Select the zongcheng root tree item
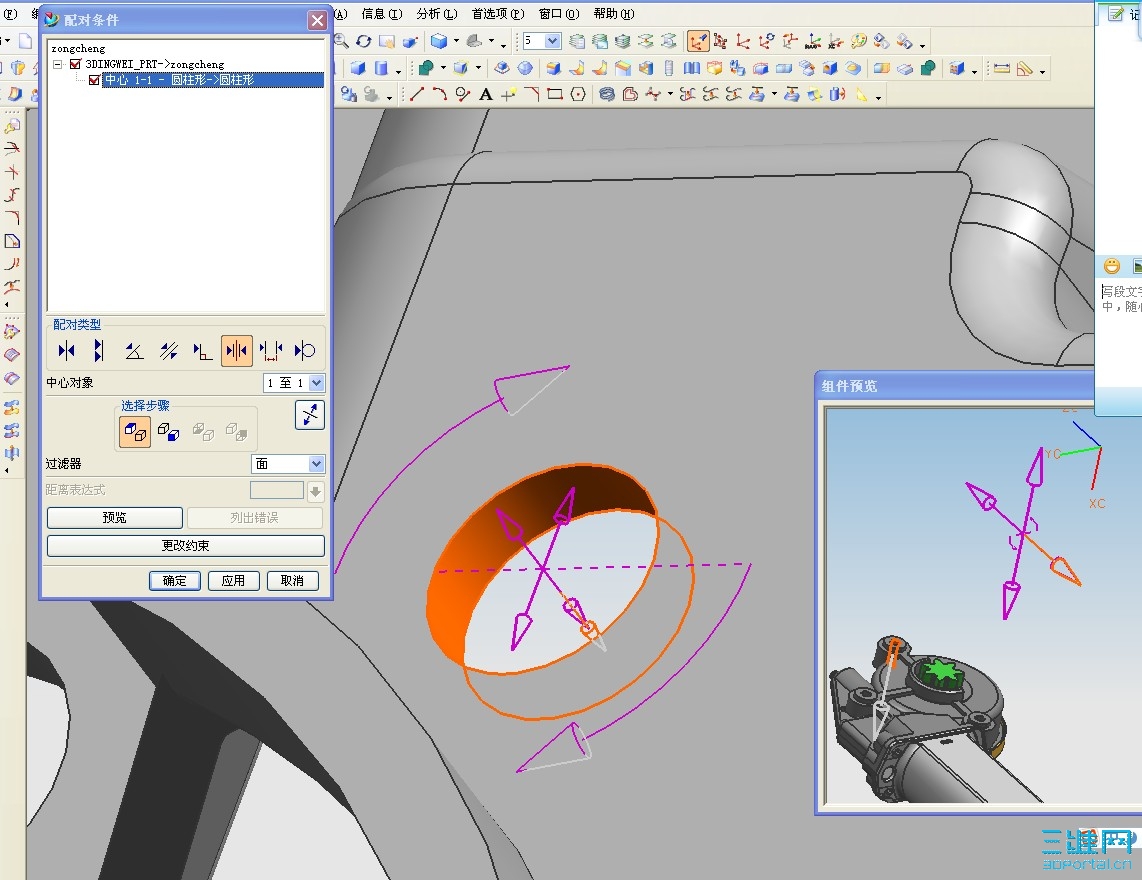Screen dimensions: 1142x880 click(x=78, y=48)
